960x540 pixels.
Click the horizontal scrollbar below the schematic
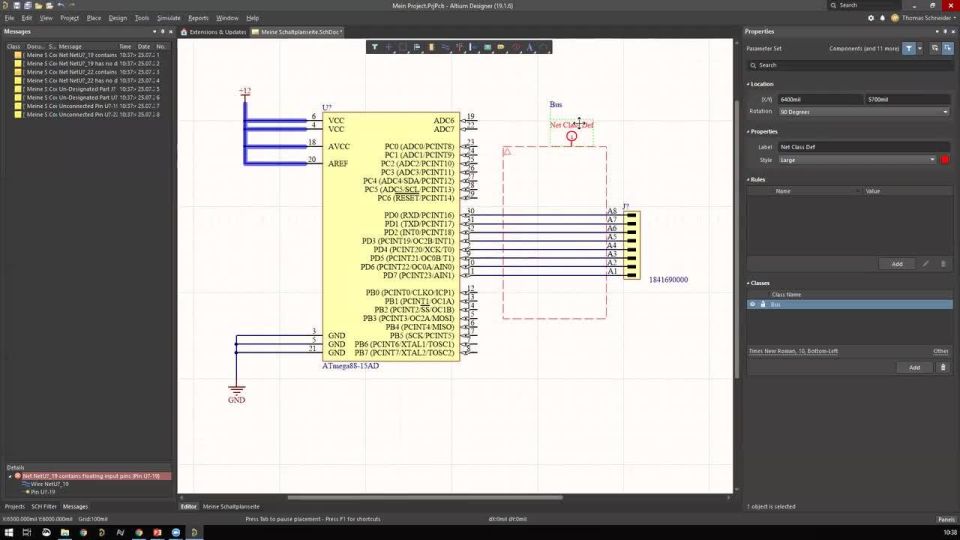pos(425,497)
